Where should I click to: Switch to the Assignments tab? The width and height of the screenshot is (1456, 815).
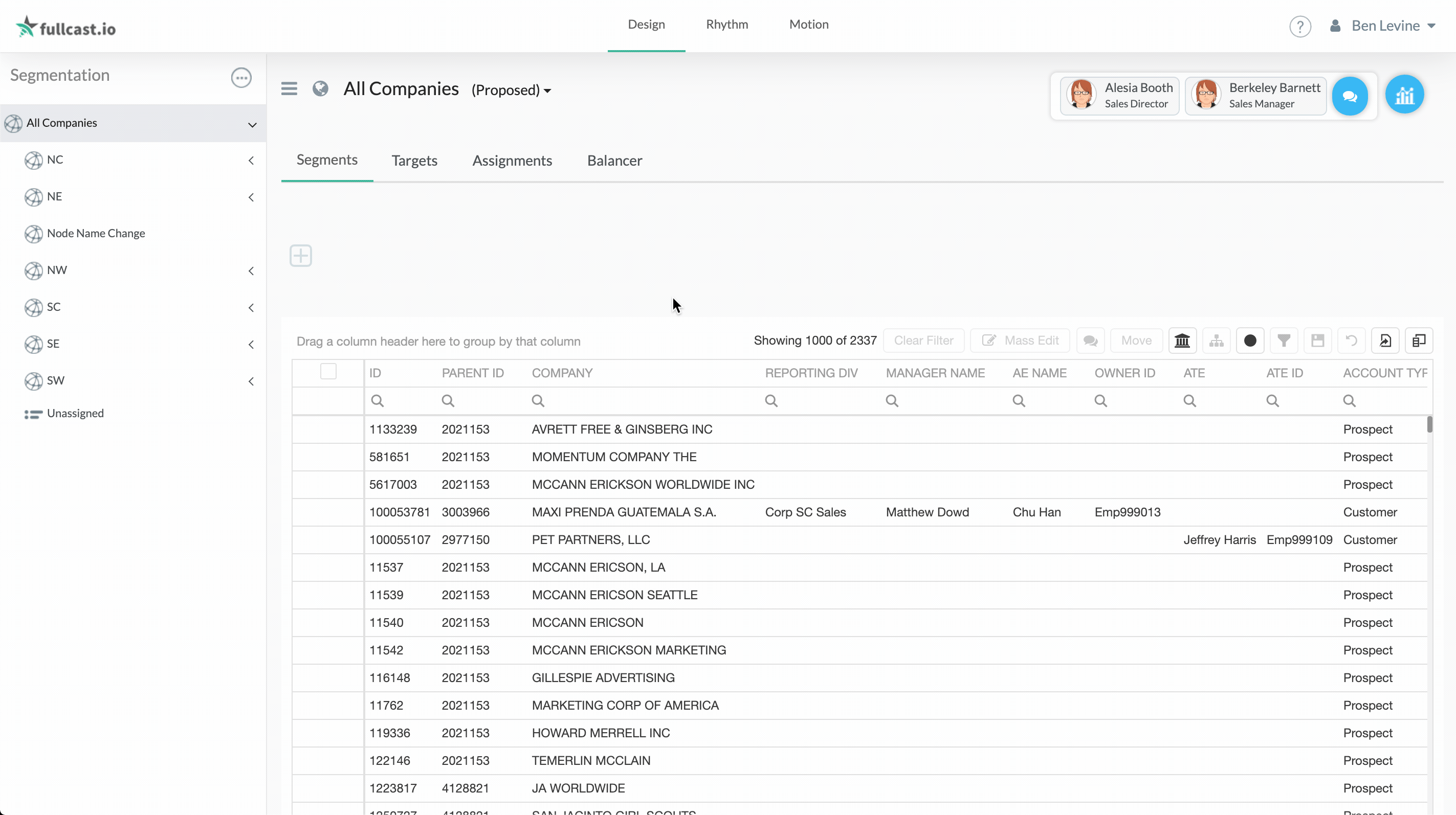coord(512,161)
